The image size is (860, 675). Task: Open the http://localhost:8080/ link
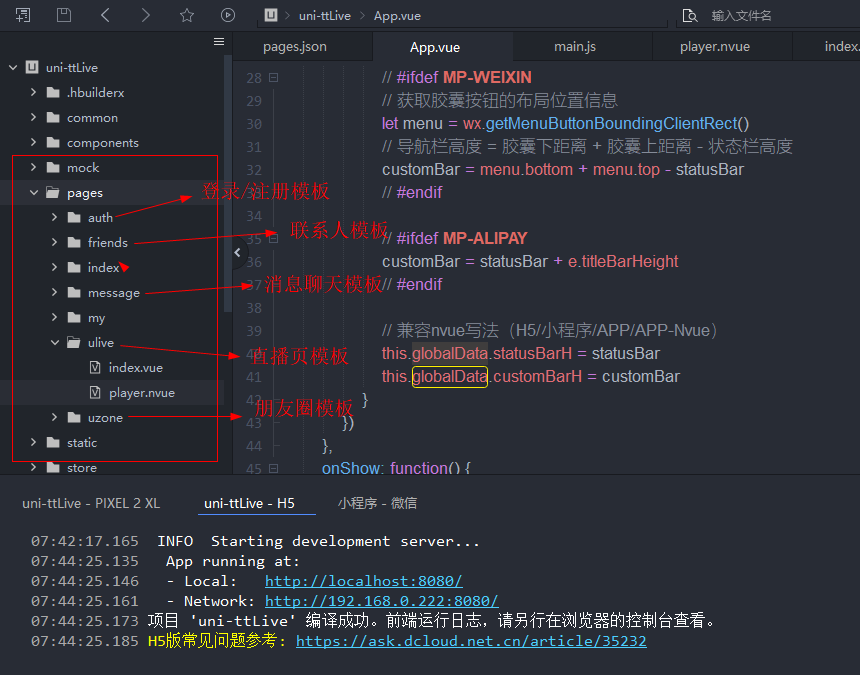pos(363,581)
